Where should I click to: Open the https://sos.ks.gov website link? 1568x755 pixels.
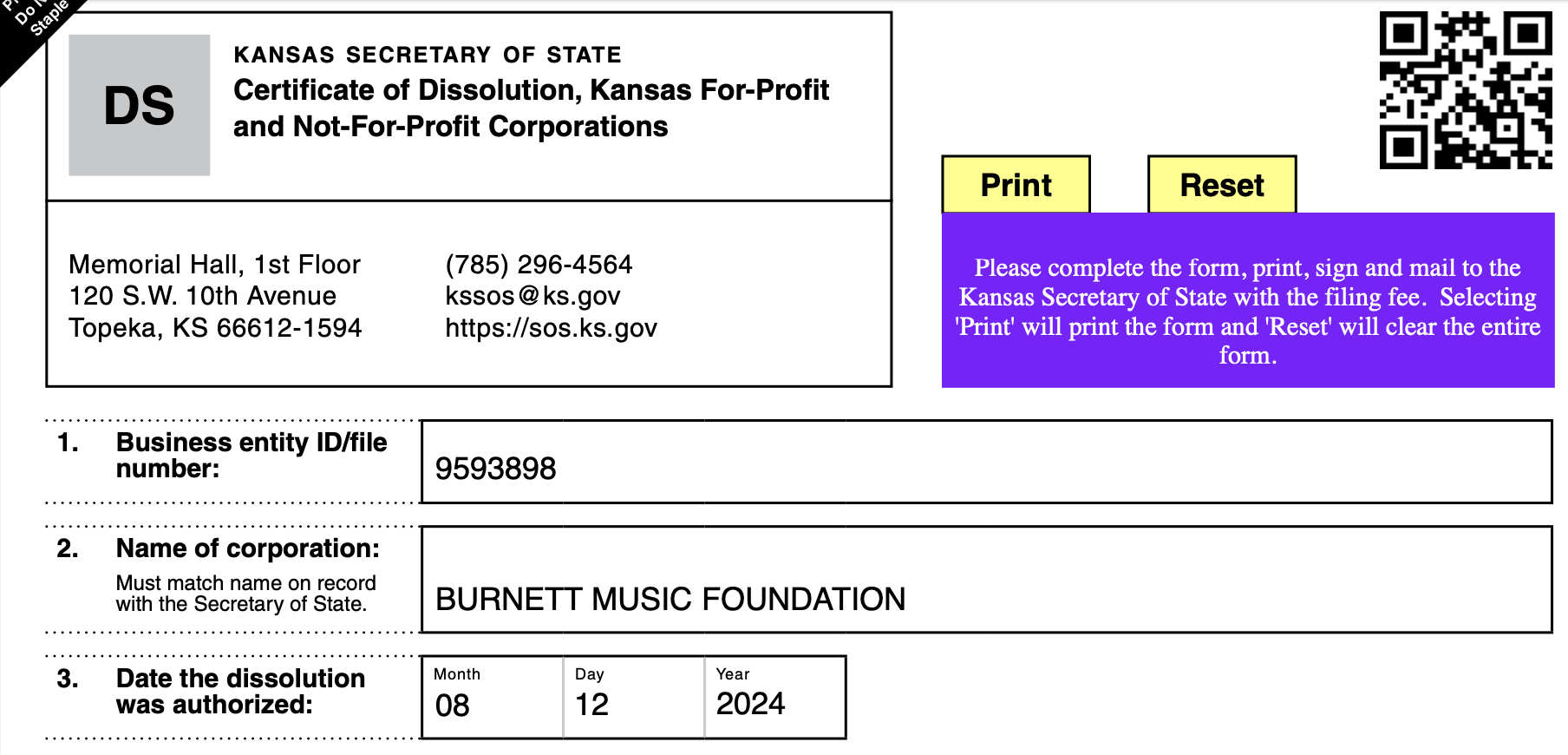pos(551,328)
